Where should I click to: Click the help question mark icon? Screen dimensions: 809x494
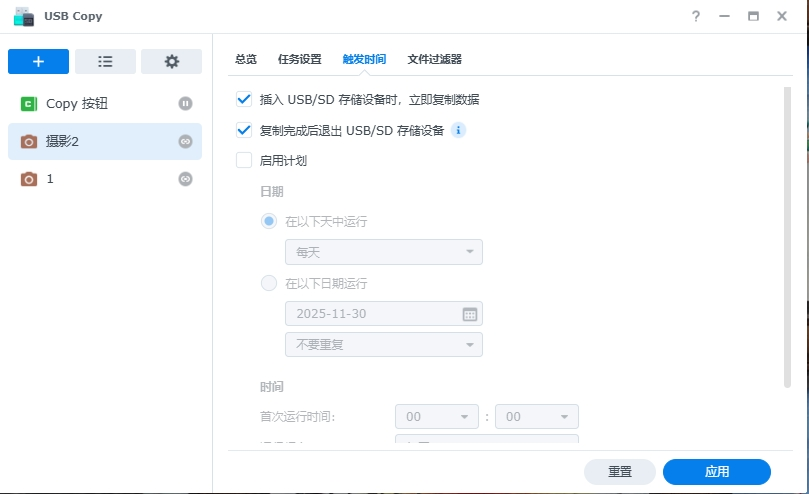pyautogui.click(x=696, y=17)
